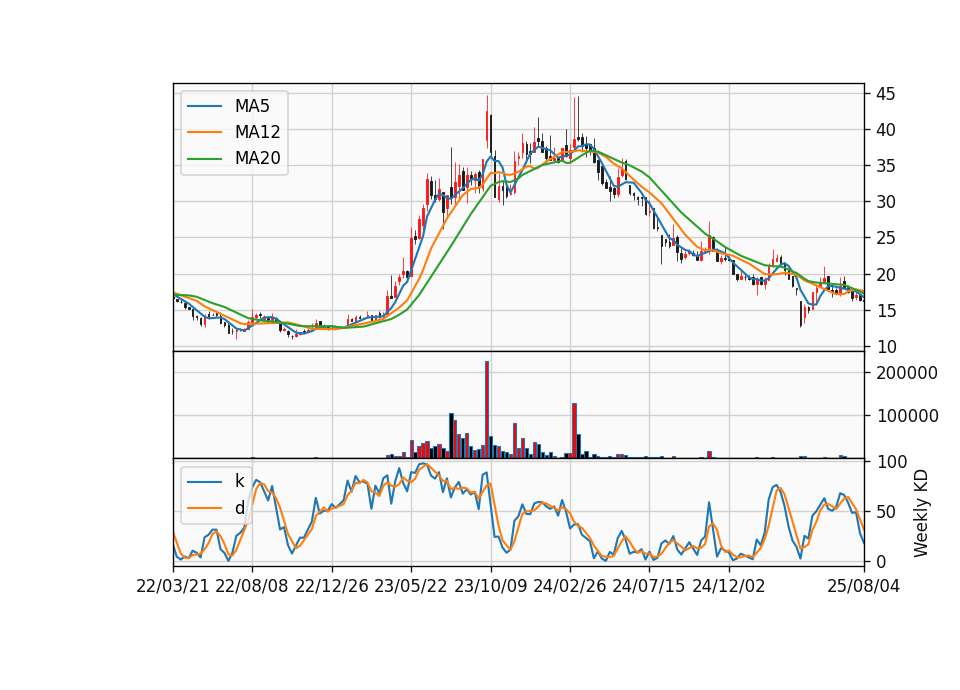Click the second-tallest volume bar near 24/02/26
The image size is (960, 690).
click(x=574, y=430)
